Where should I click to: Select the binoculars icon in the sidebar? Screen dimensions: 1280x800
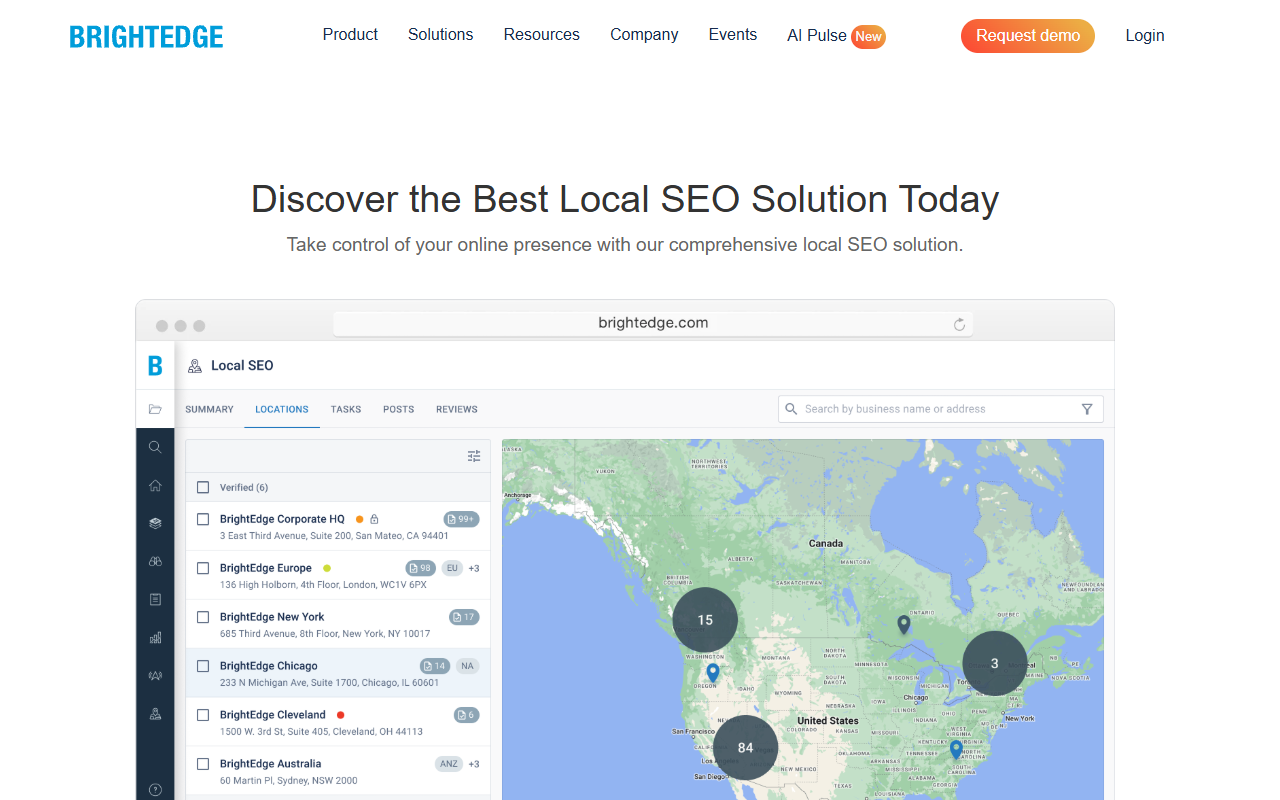point(155,561)
